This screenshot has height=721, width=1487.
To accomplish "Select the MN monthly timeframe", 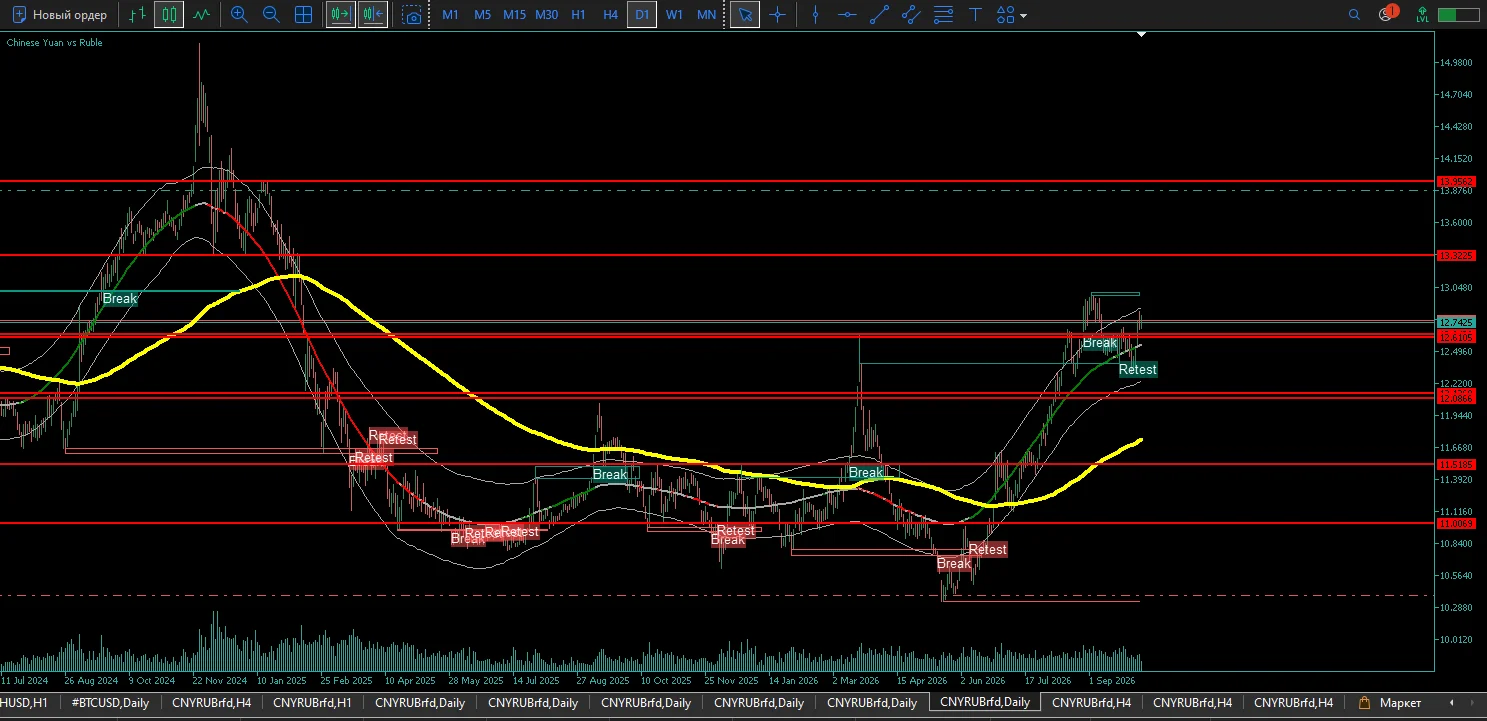I will [706, 15].
